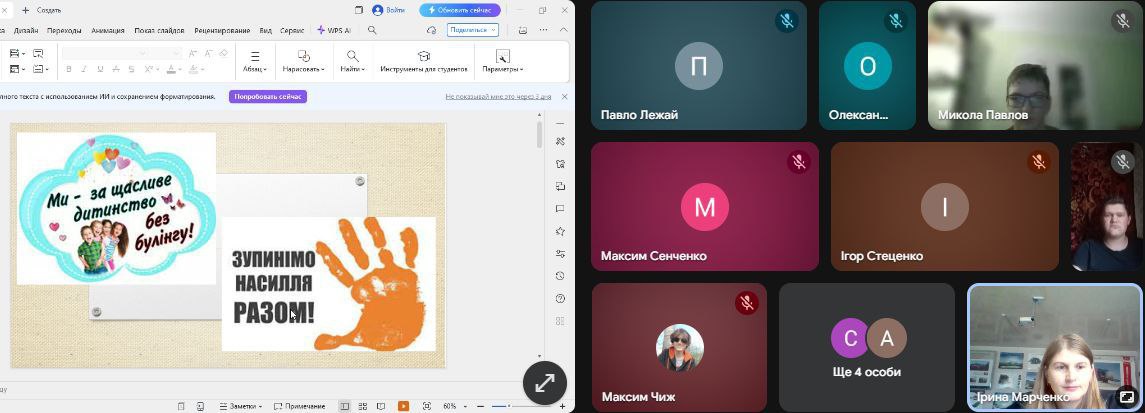Screen dimensions: 1145x413
Task: Toggle normal view in status bar
Action: [x=345, y=406]
